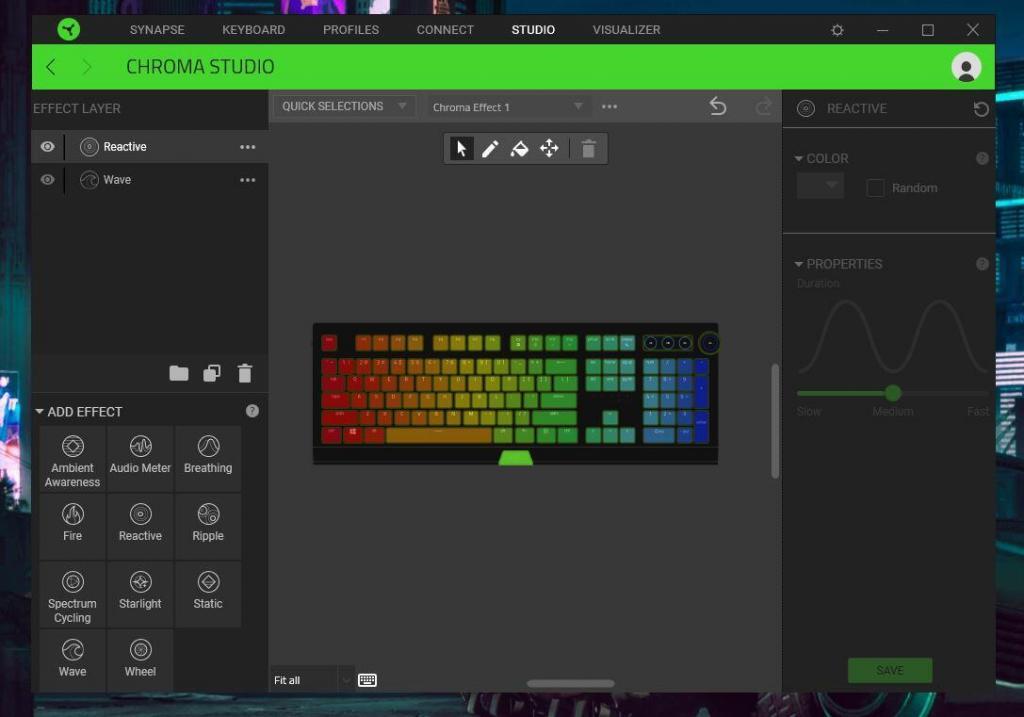Switch to the Visualizer tab
The image size is (1024, 717).
[x=626, y=30]
